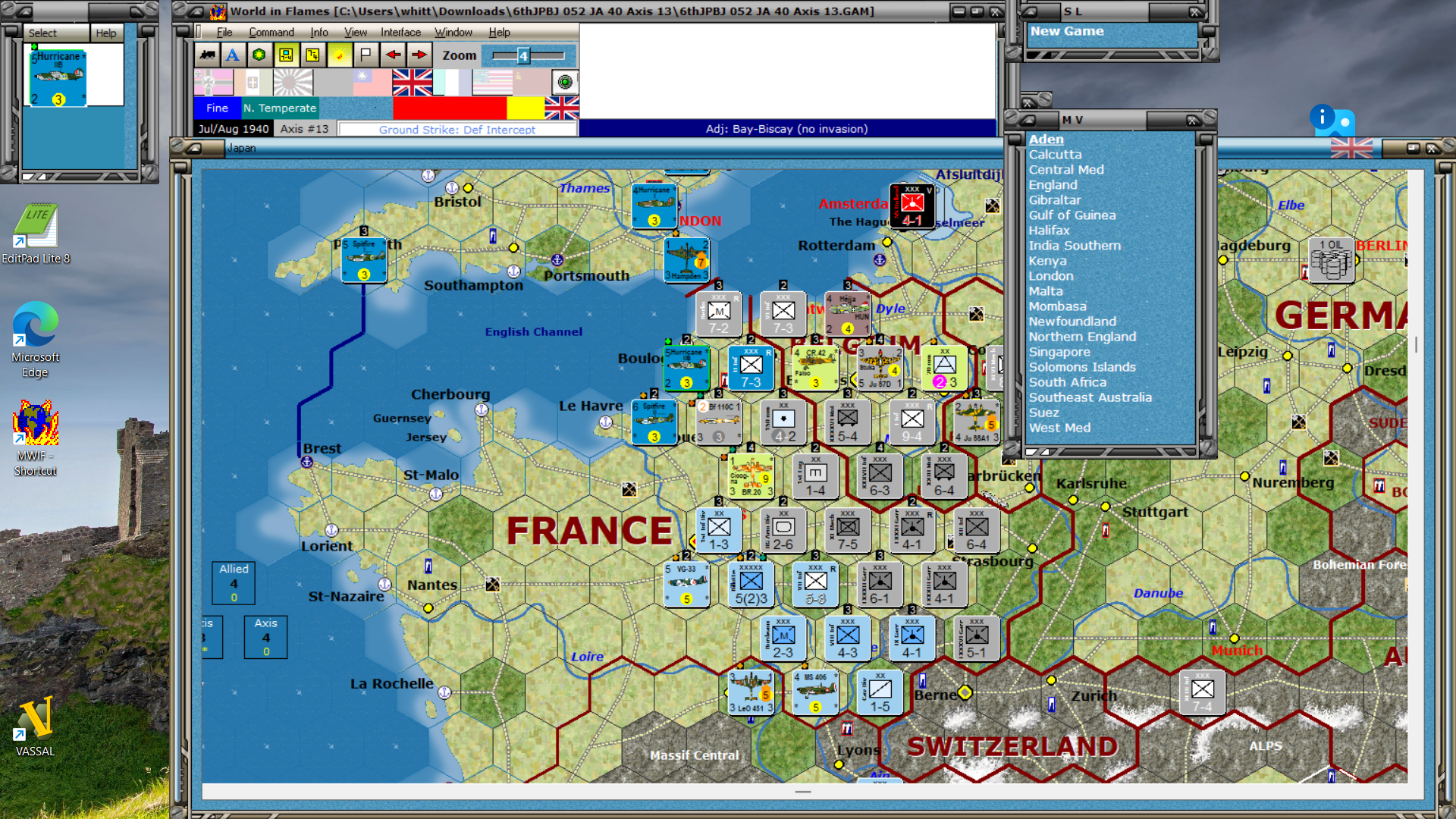Collapse the M V panel with its arrow

click(1028, 120)
